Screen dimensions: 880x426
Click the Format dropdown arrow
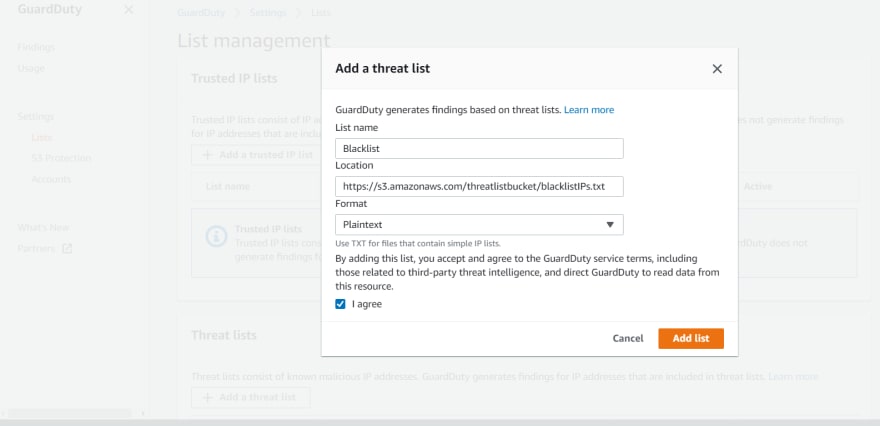click(x=610, y=225)
